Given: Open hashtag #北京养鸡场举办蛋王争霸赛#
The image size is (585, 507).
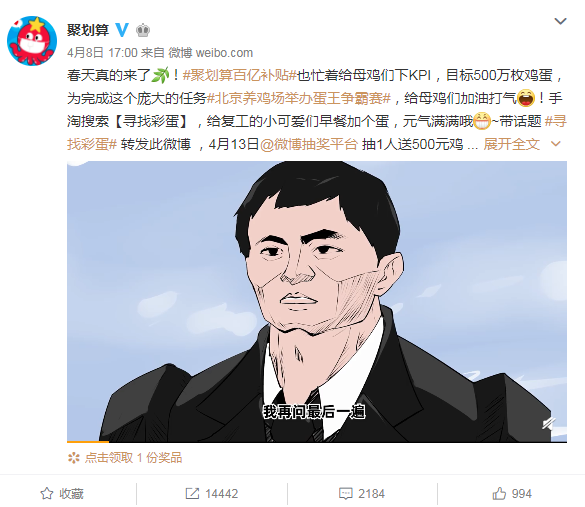Looking at the screenshot, I should pos(299,98).
